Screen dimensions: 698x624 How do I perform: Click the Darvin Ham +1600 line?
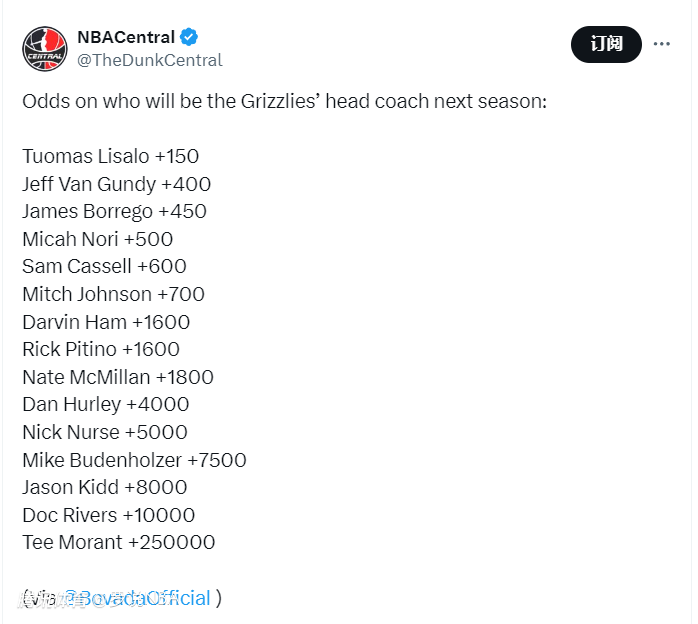pyautogui.click(x=105, y=322)
